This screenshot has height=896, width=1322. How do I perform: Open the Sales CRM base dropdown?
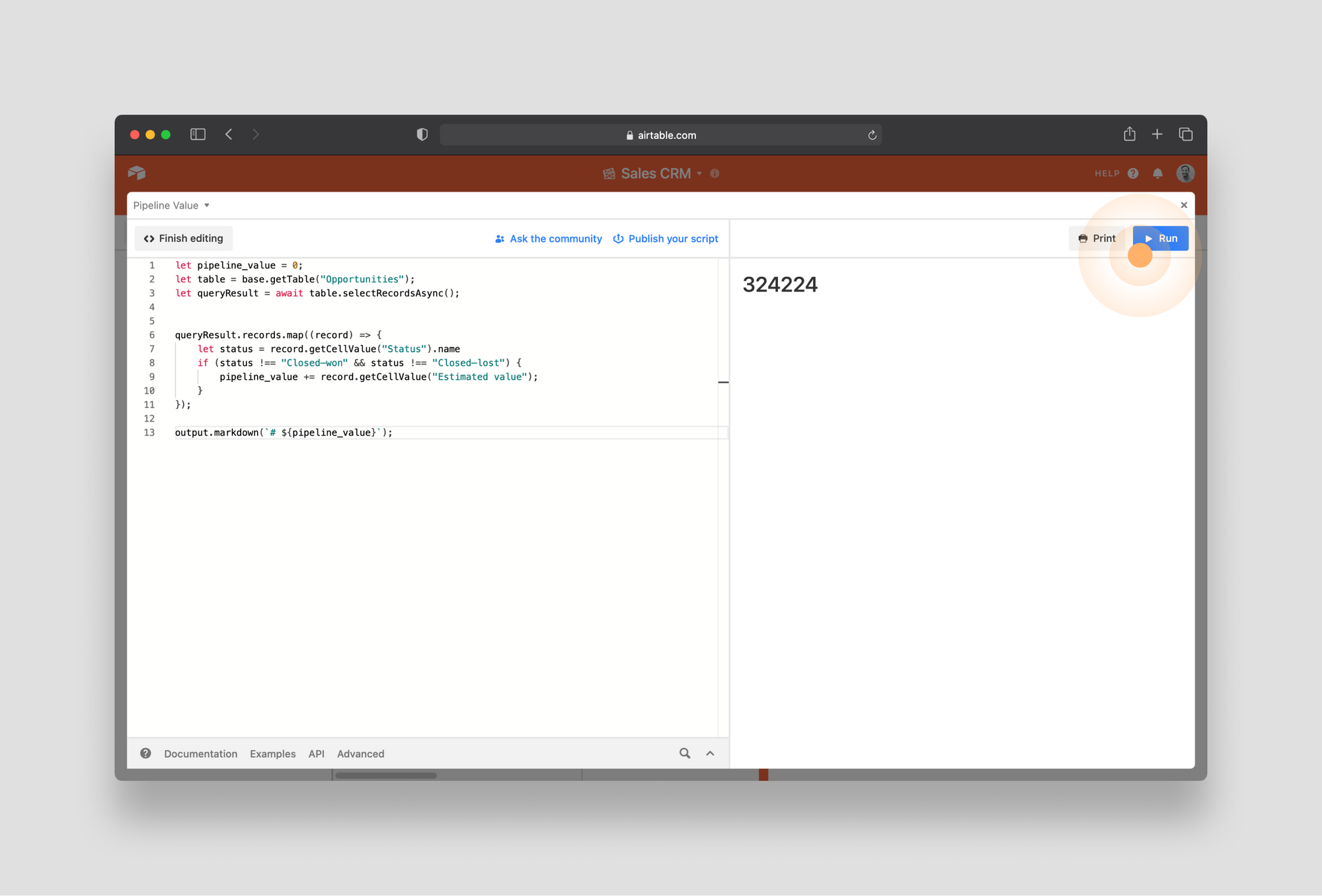pos(700,173)
